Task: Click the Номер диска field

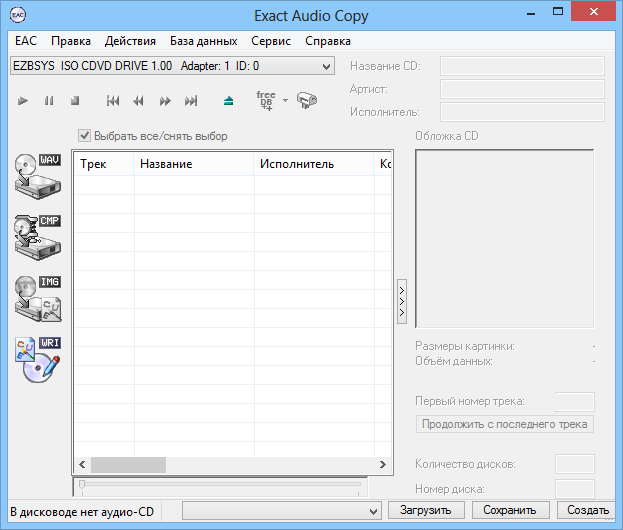Action: point(575,489)
